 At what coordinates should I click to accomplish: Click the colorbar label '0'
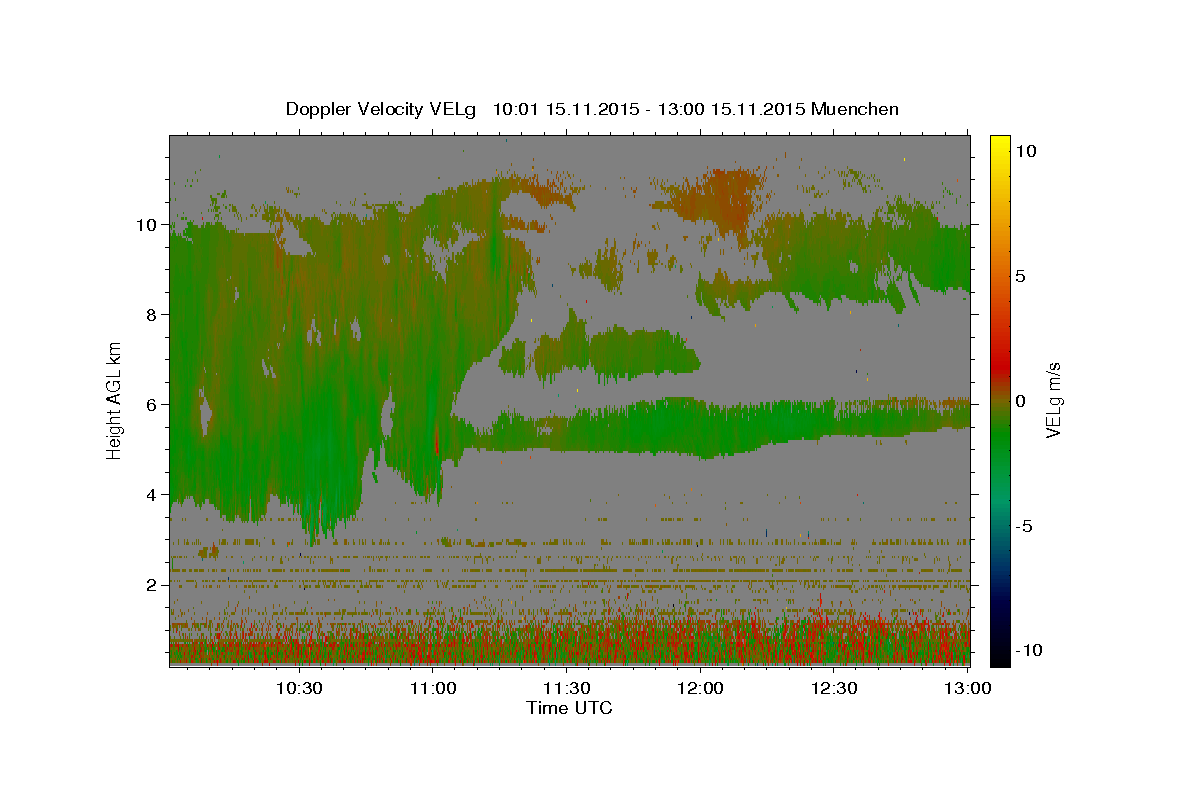[x=1020, y=400]
